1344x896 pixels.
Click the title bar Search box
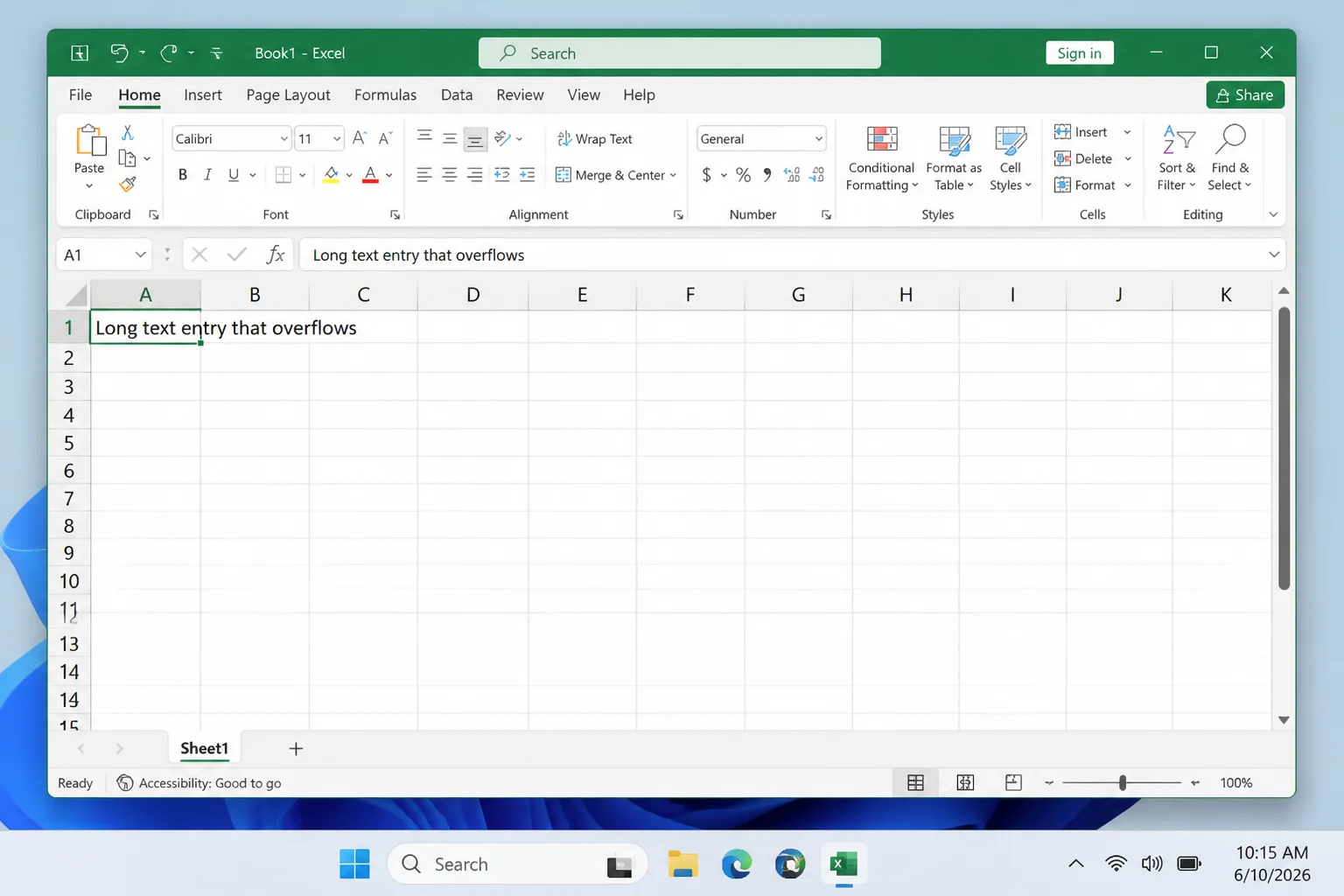point(680,52)
